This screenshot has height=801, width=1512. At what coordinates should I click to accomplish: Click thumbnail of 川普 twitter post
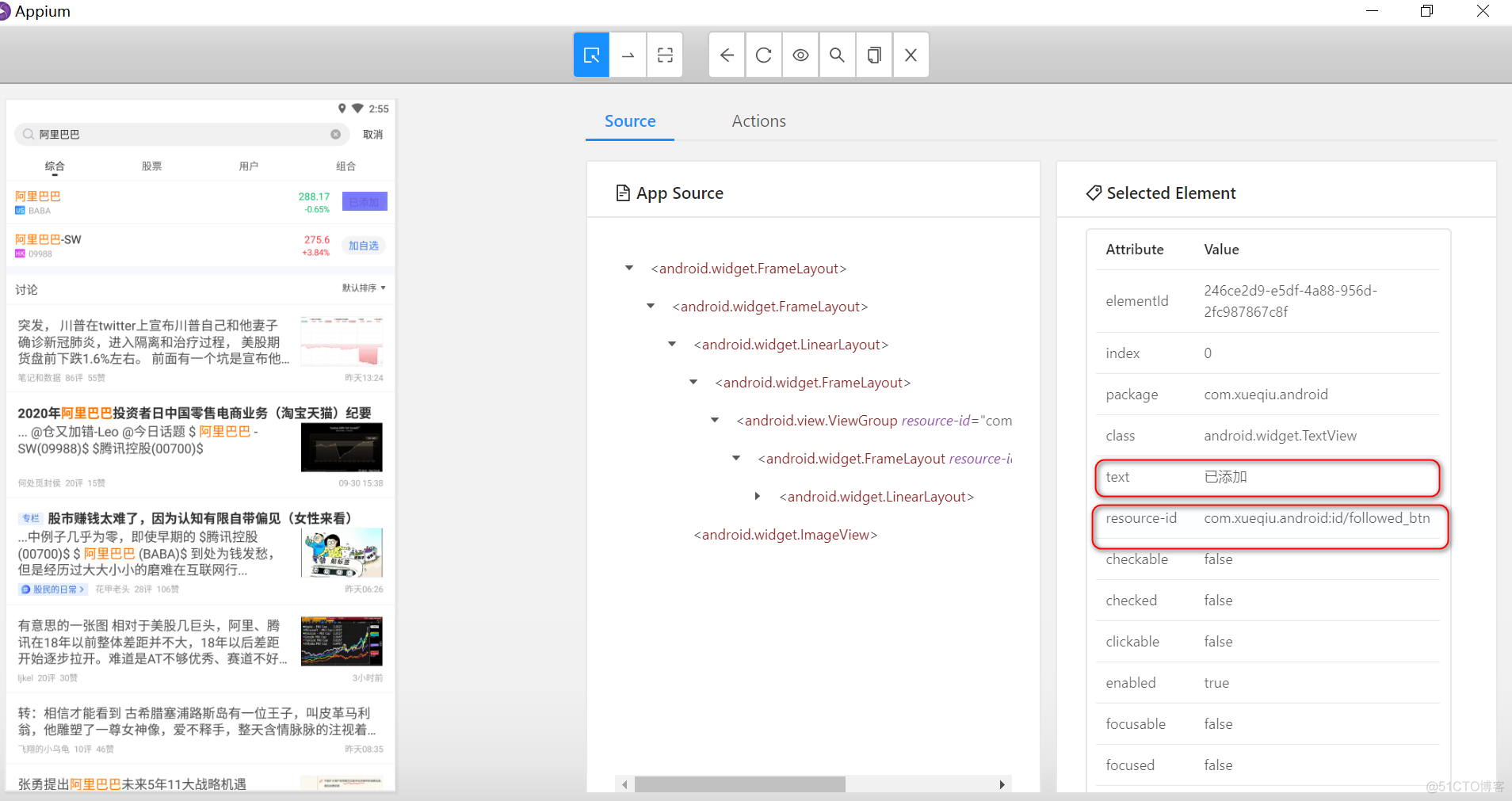342,341
